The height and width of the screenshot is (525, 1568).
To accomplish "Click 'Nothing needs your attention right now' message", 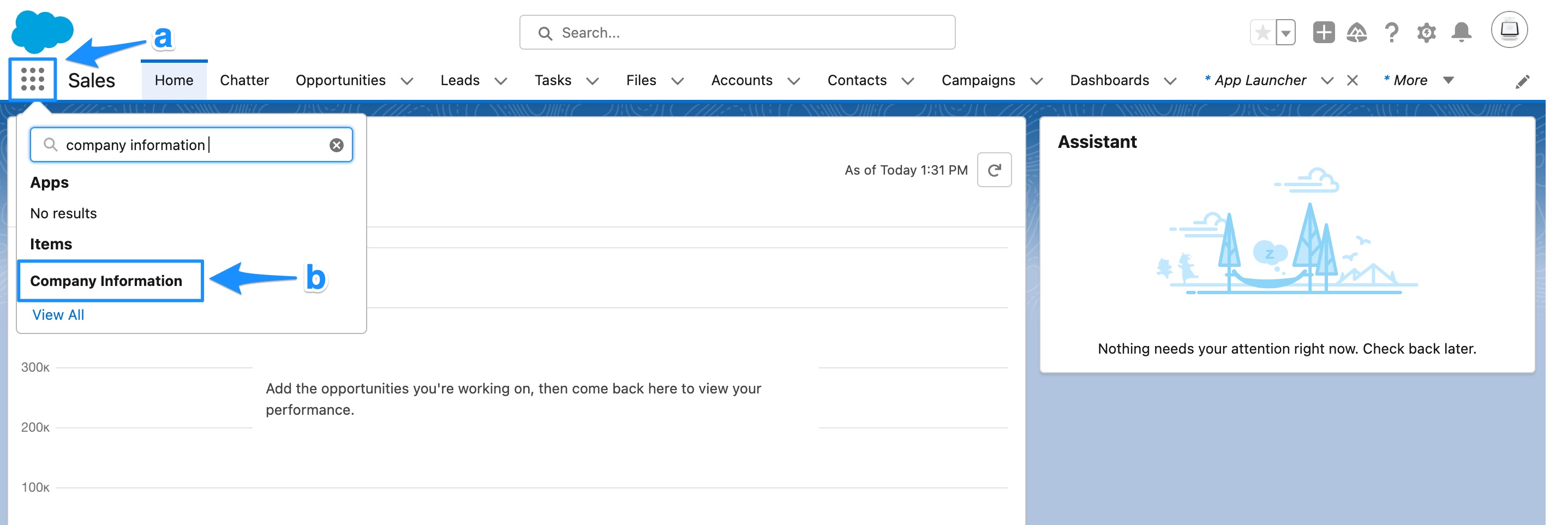I will [1287, 349].
